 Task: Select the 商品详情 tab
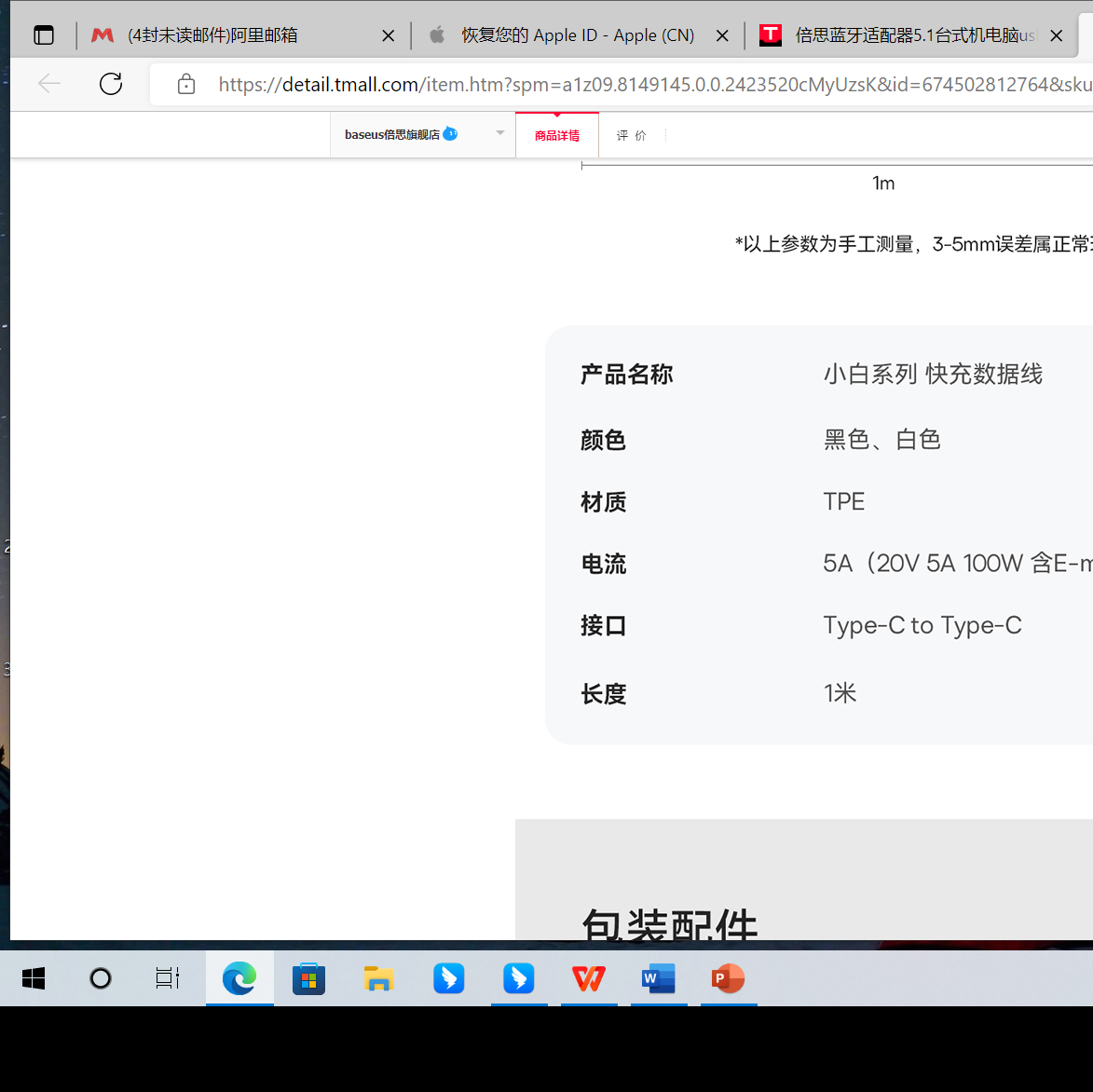[x=556, y=134]
